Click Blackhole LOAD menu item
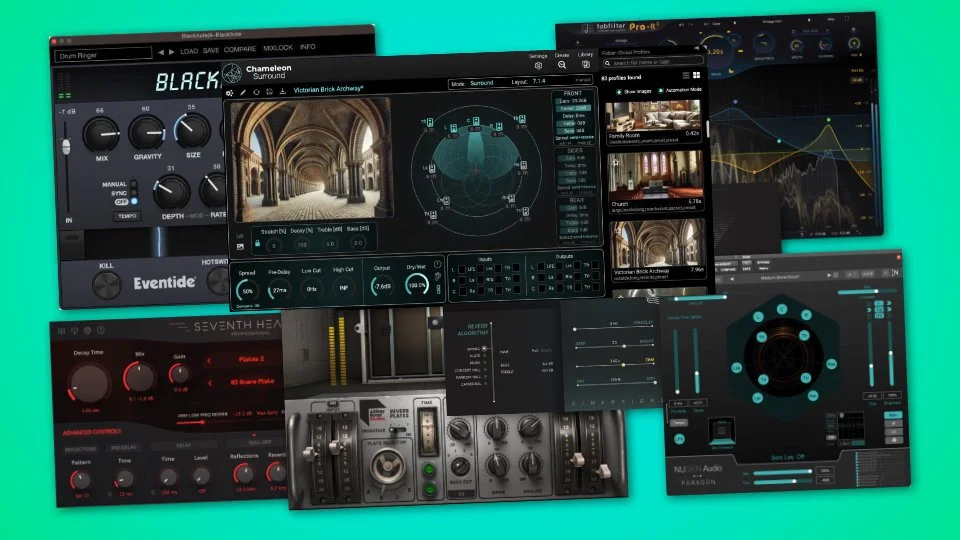This screenshot has height=540, width=960. [x=189, y=51]
